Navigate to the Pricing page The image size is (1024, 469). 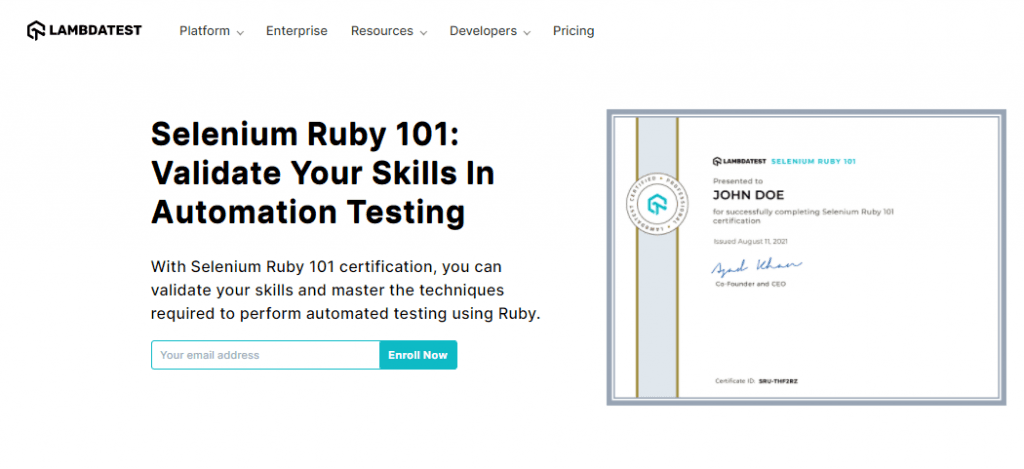pos(573,31)
